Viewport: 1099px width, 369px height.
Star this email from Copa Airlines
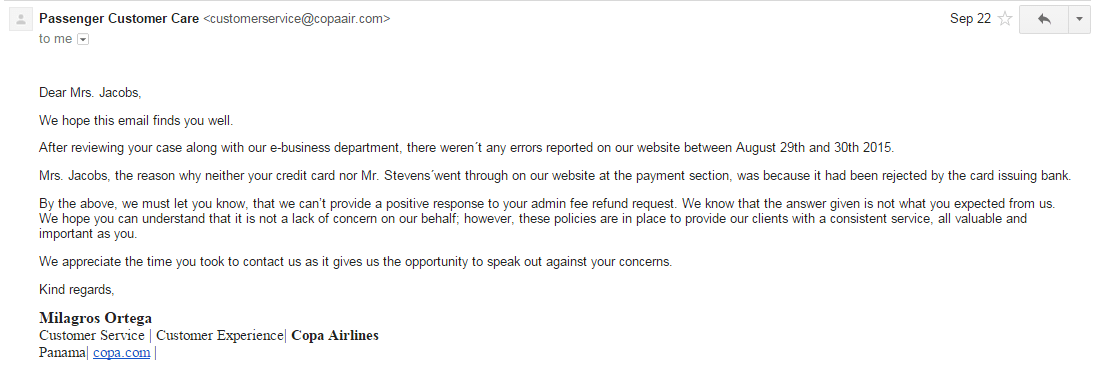coord(1005,19)
